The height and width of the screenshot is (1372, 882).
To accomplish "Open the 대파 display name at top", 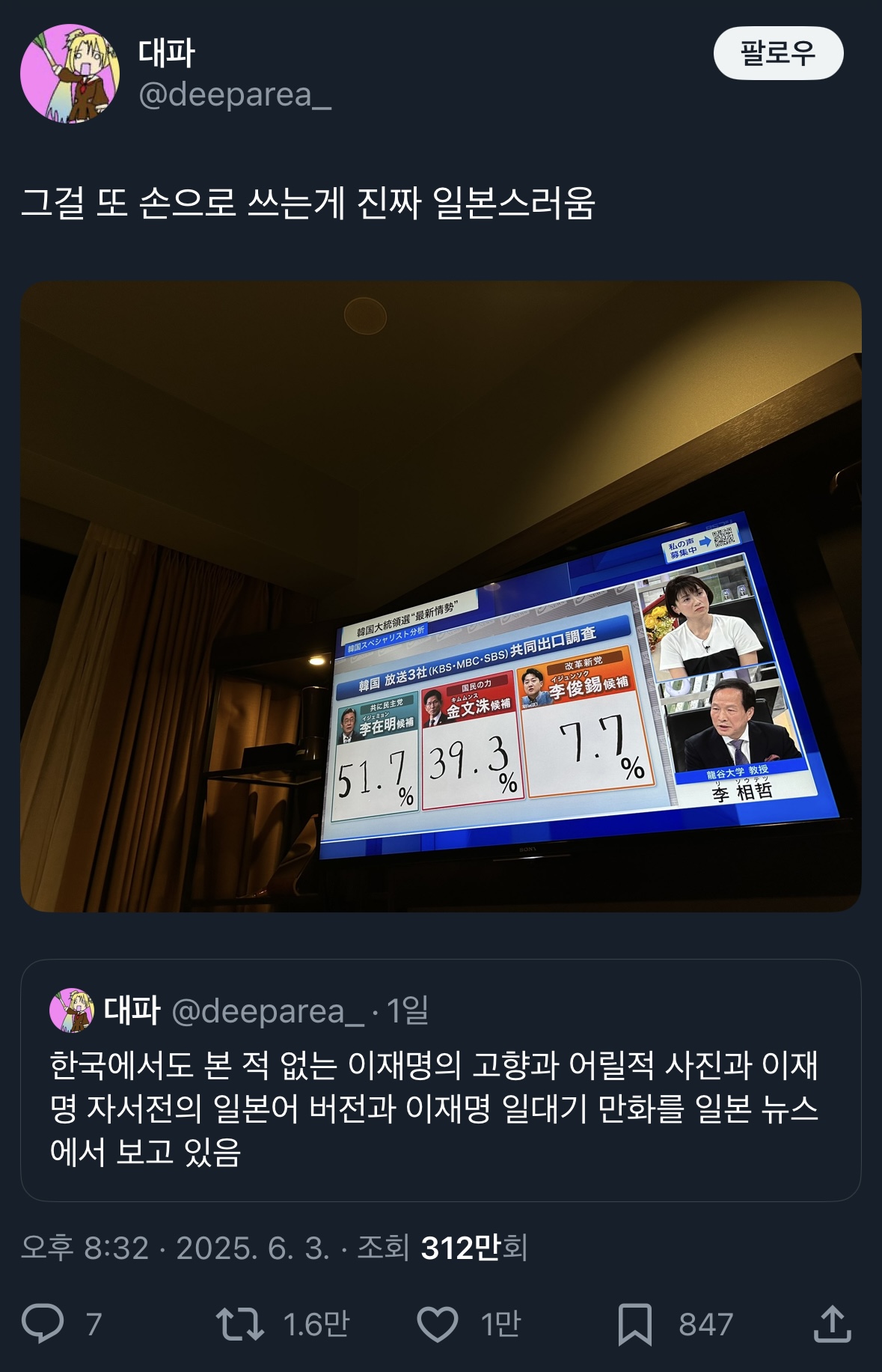I will coord(166,53).
